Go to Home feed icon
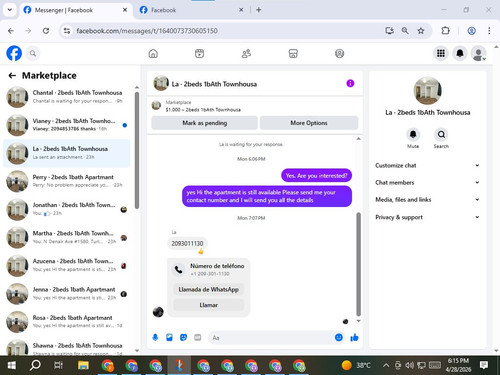 point(153,53)
